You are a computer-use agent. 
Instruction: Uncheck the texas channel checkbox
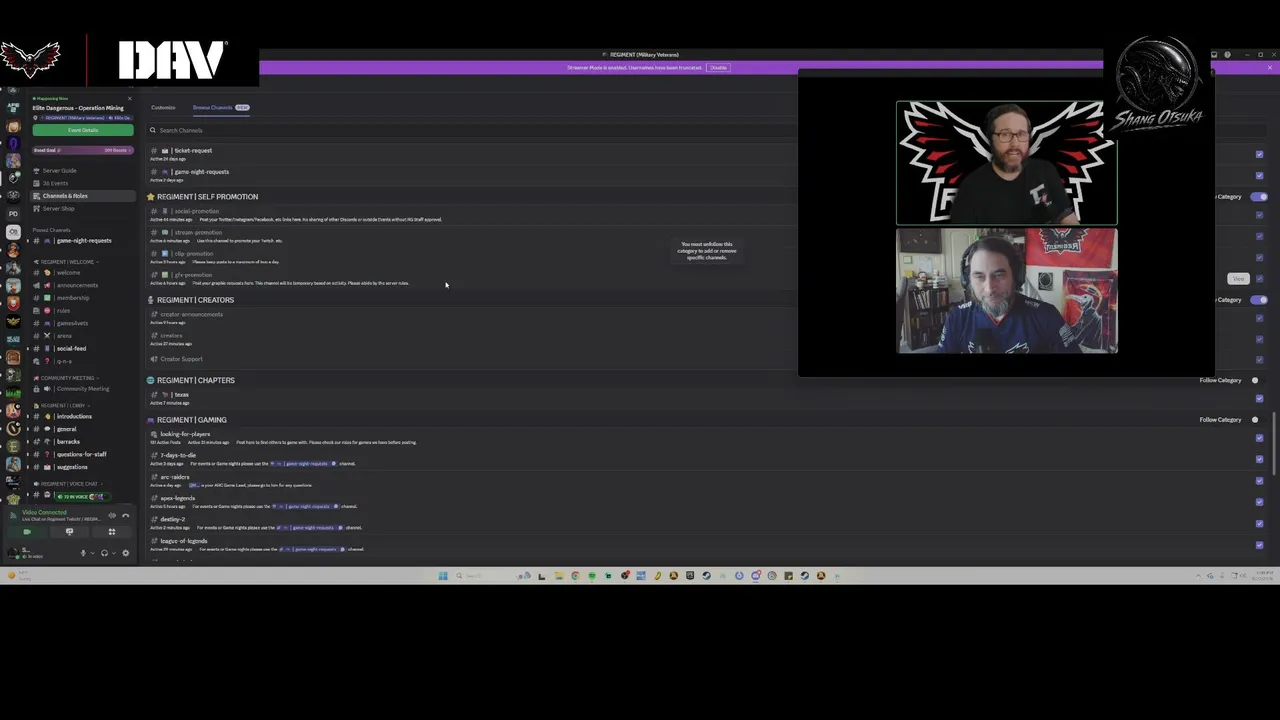(1259, 398)
